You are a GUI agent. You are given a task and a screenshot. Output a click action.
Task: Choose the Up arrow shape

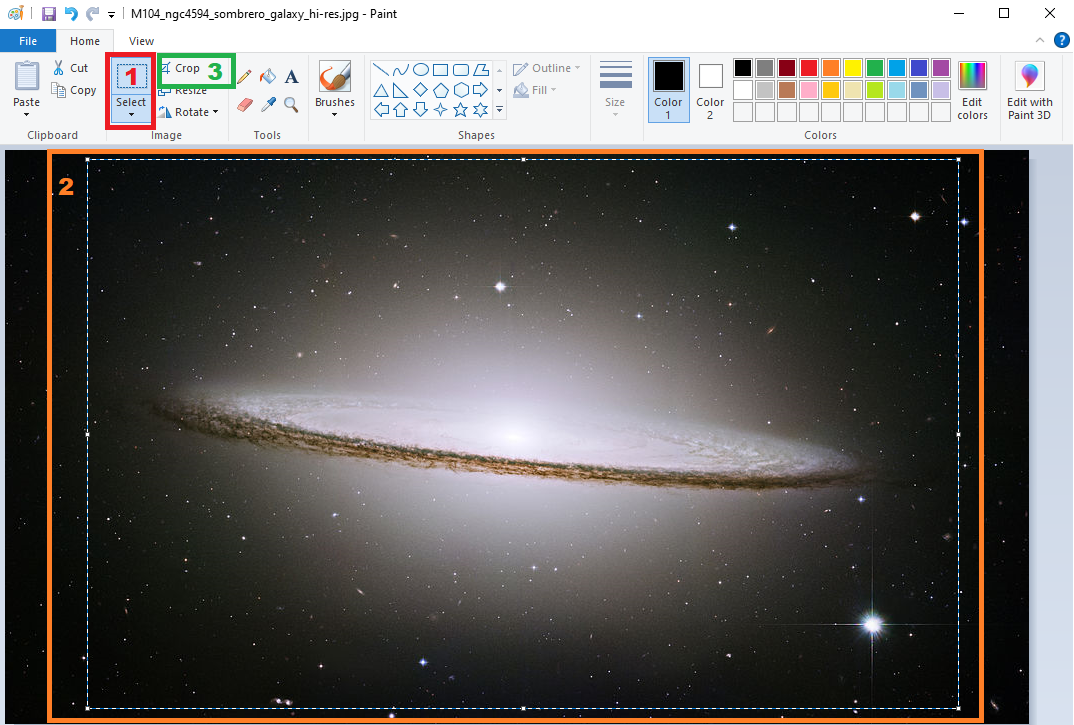point(401,110)
